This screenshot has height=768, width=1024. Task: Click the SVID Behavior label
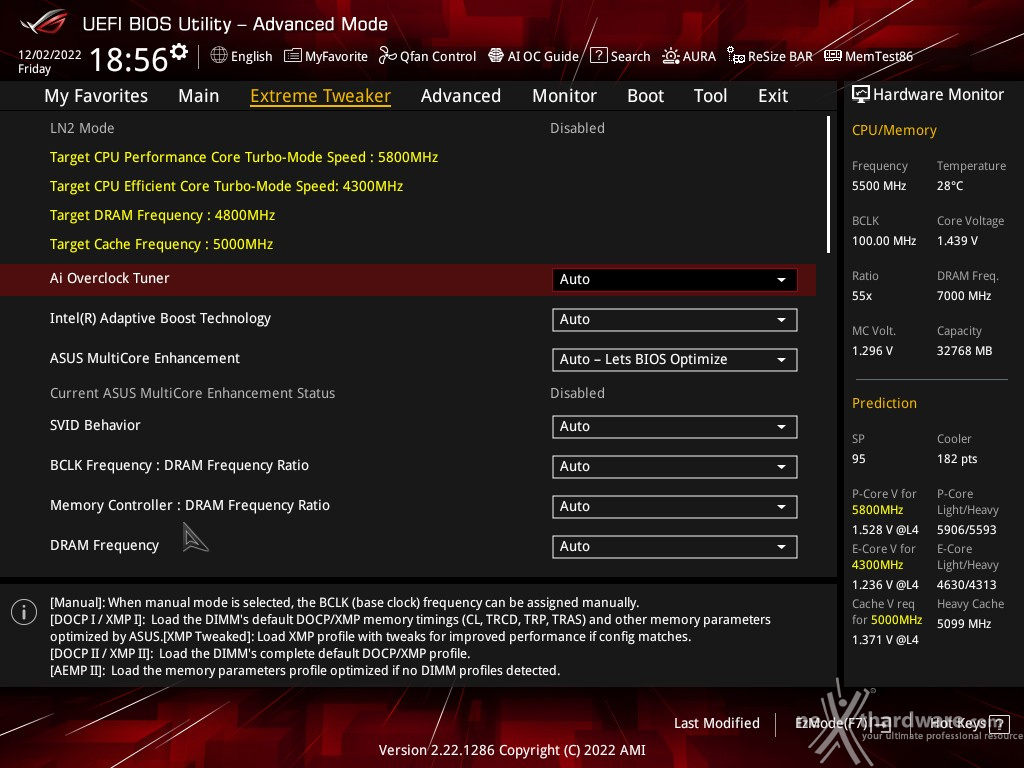point(95,425)
